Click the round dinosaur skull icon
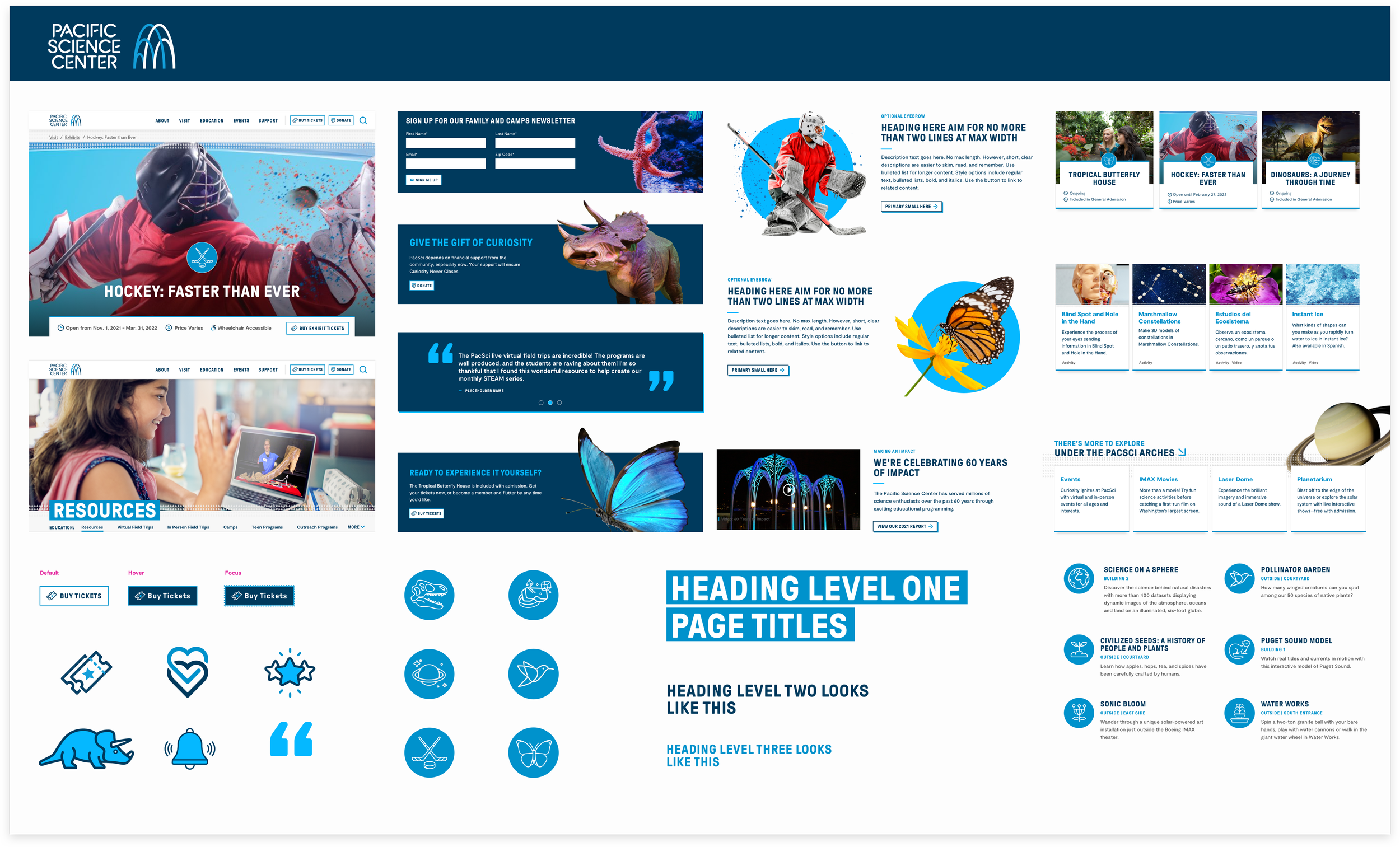1400x847 pixels. point(429,595)
